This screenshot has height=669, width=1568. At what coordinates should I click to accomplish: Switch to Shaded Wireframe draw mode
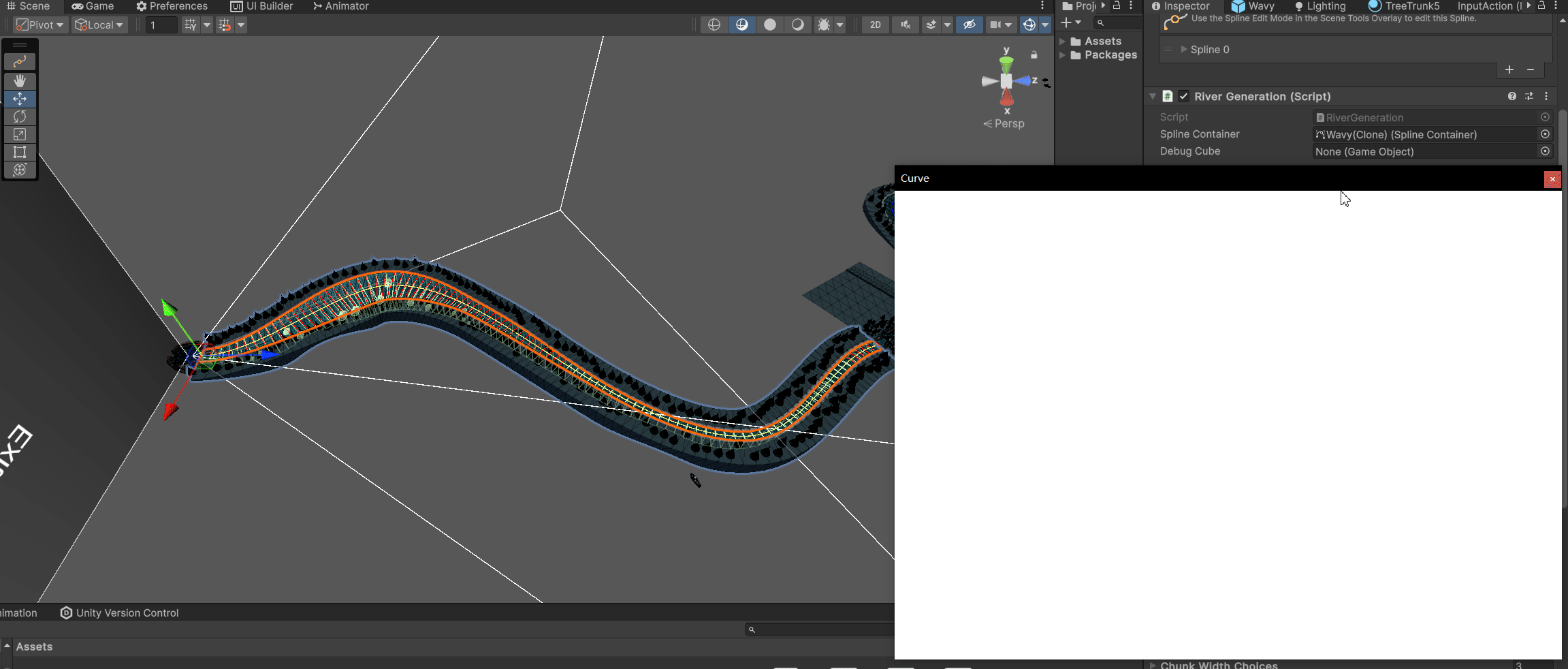[741, 25]
